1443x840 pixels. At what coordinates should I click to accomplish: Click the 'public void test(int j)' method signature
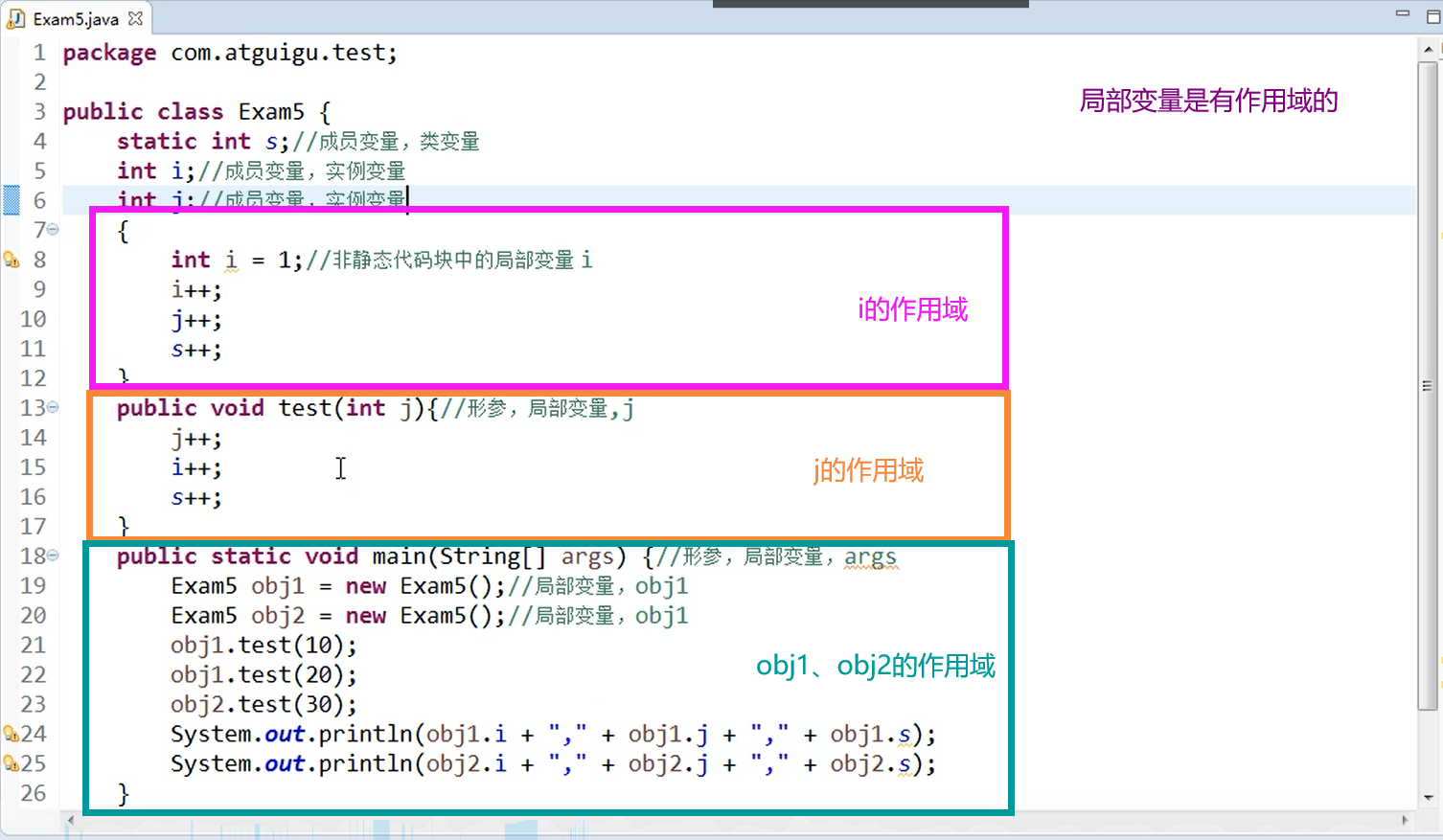[x=270, y=408]
